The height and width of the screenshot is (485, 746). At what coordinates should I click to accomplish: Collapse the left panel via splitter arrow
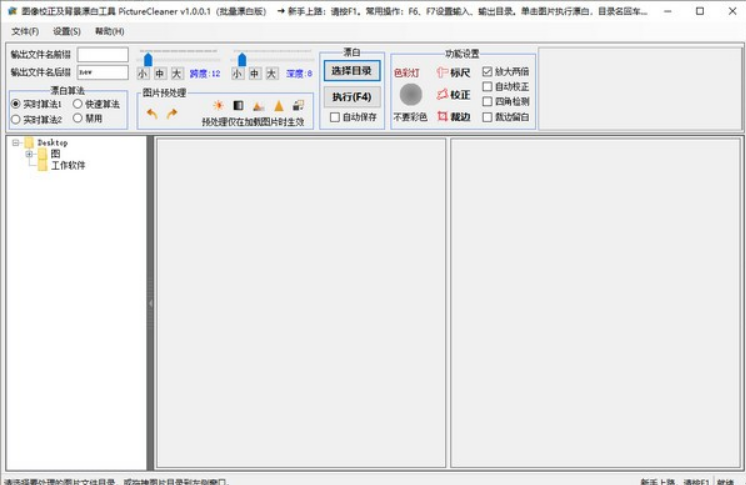[151, 303]
